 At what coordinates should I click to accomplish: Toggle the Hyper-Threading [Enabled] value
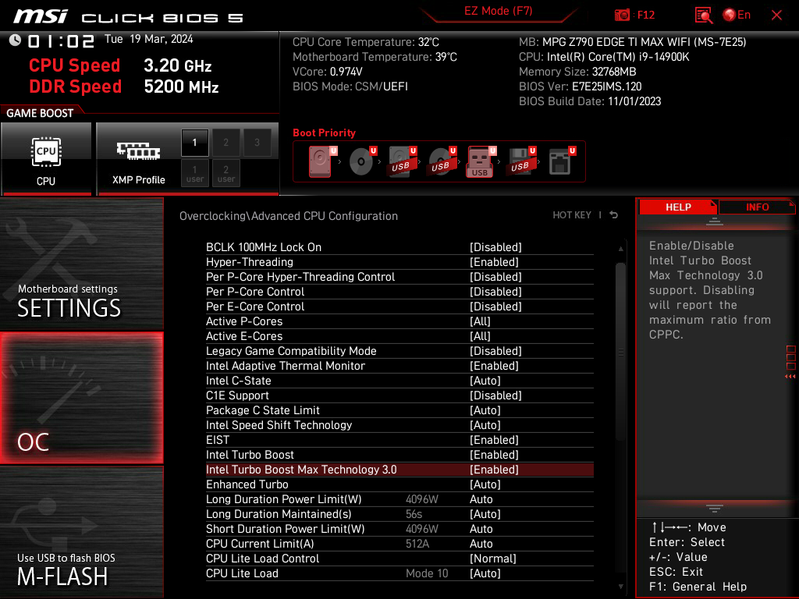[494, 262]
